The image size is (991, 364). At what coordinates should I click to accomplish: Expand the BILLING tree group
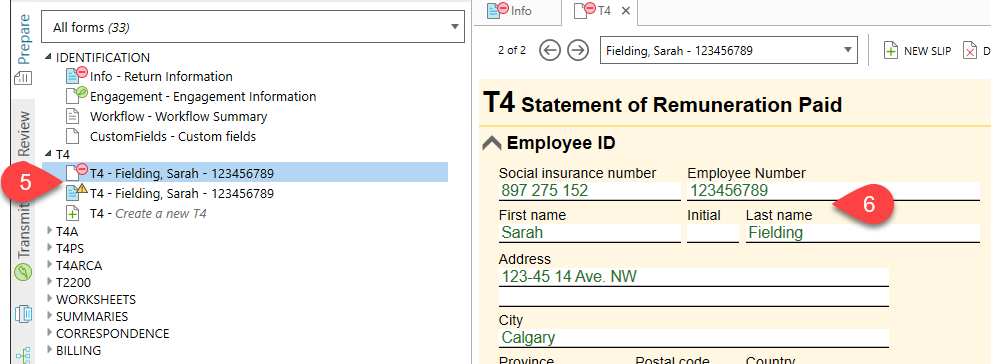50,351
